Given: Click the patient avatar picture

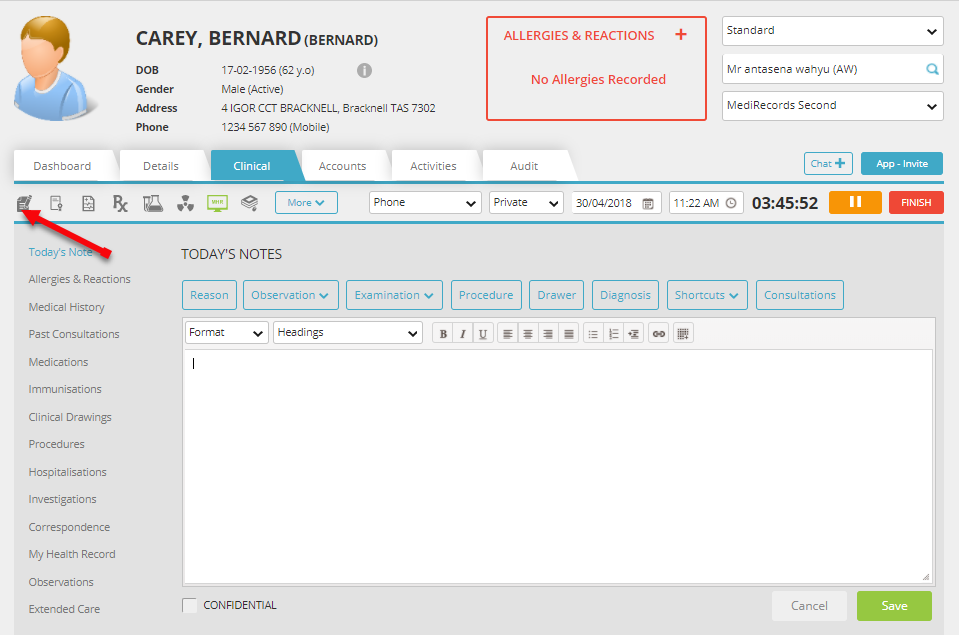Looking at the screenshot, I should point(55,69).
